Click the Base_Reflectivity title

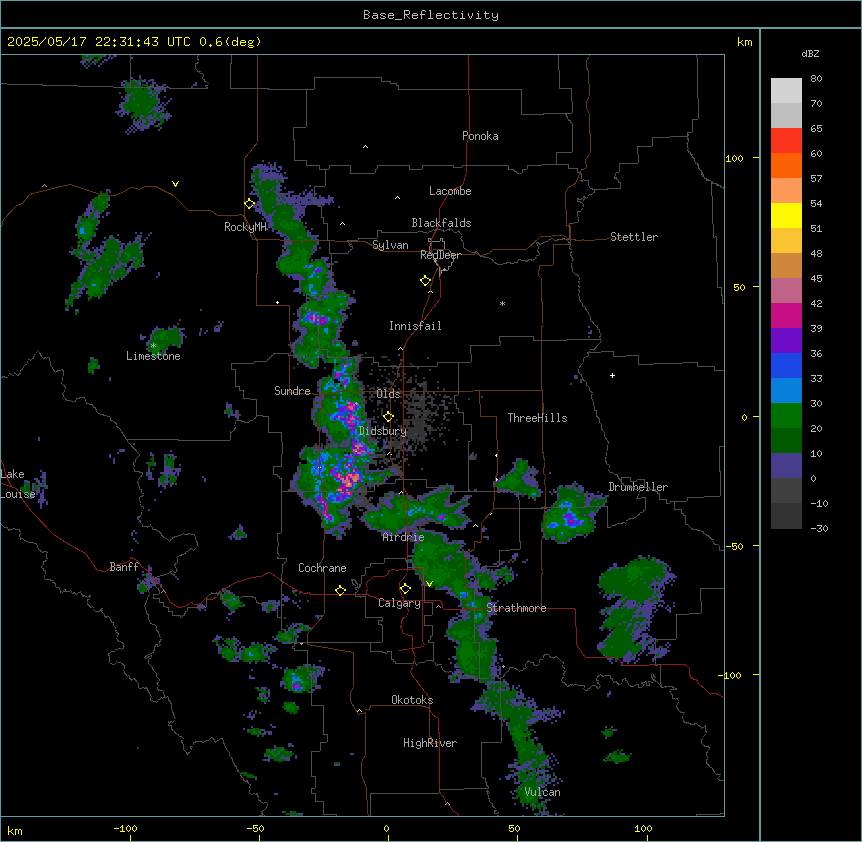pos(431,15)
